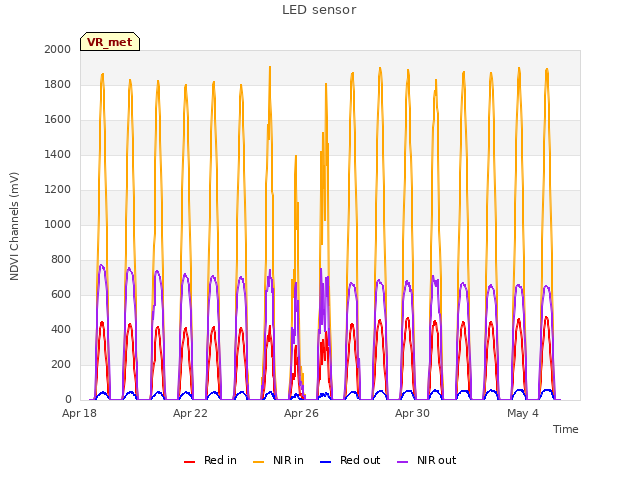Click the purple NIR out legend swatch
640x480 pixels.
coord(402,462)
